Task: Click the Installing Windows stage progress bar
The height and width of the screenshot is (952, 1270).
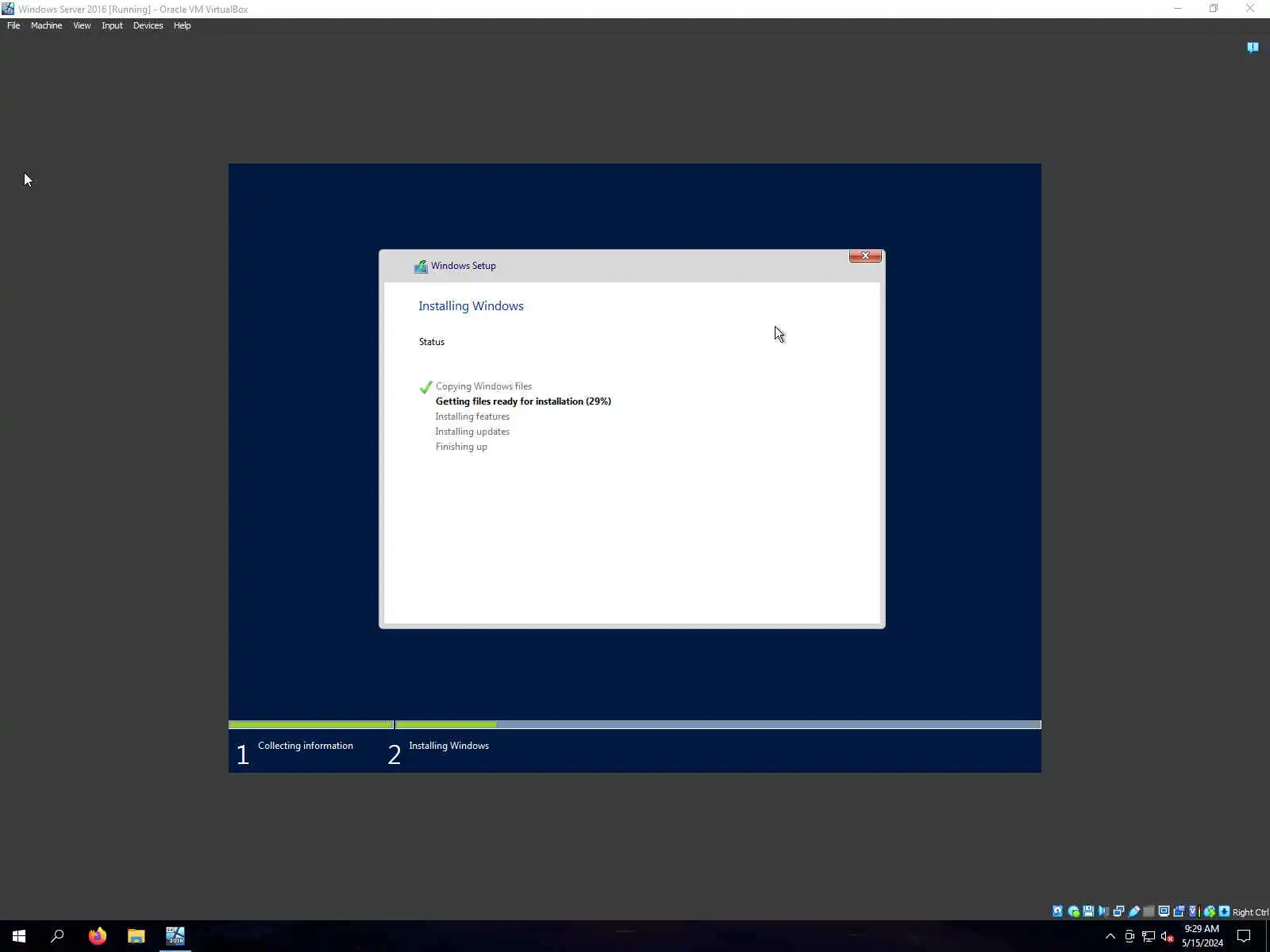Action: click(x=718, y=724)
